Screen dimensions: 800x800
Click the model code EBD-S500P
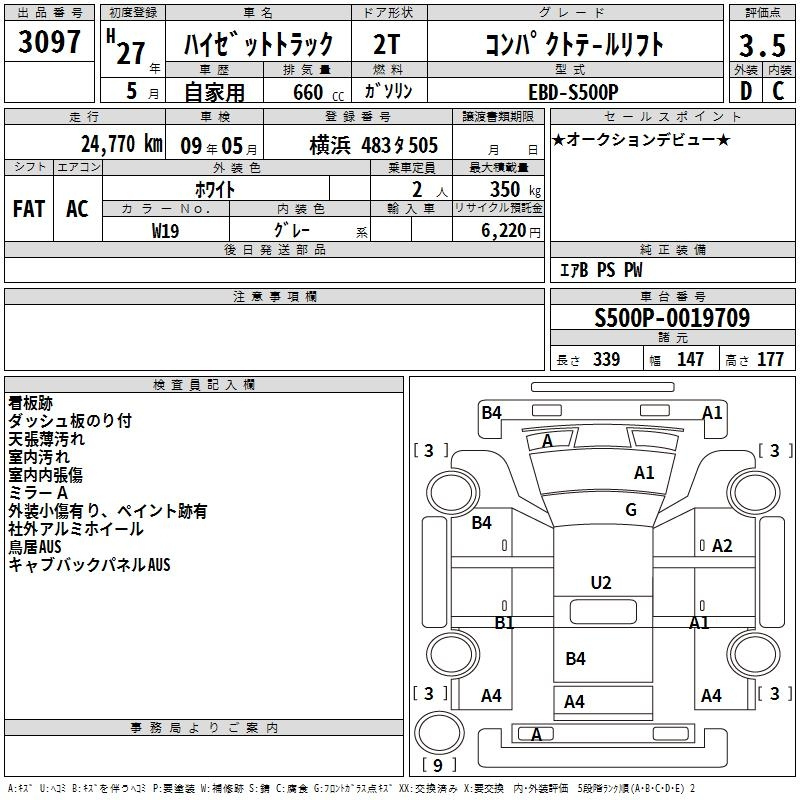[x=573, y=92]
